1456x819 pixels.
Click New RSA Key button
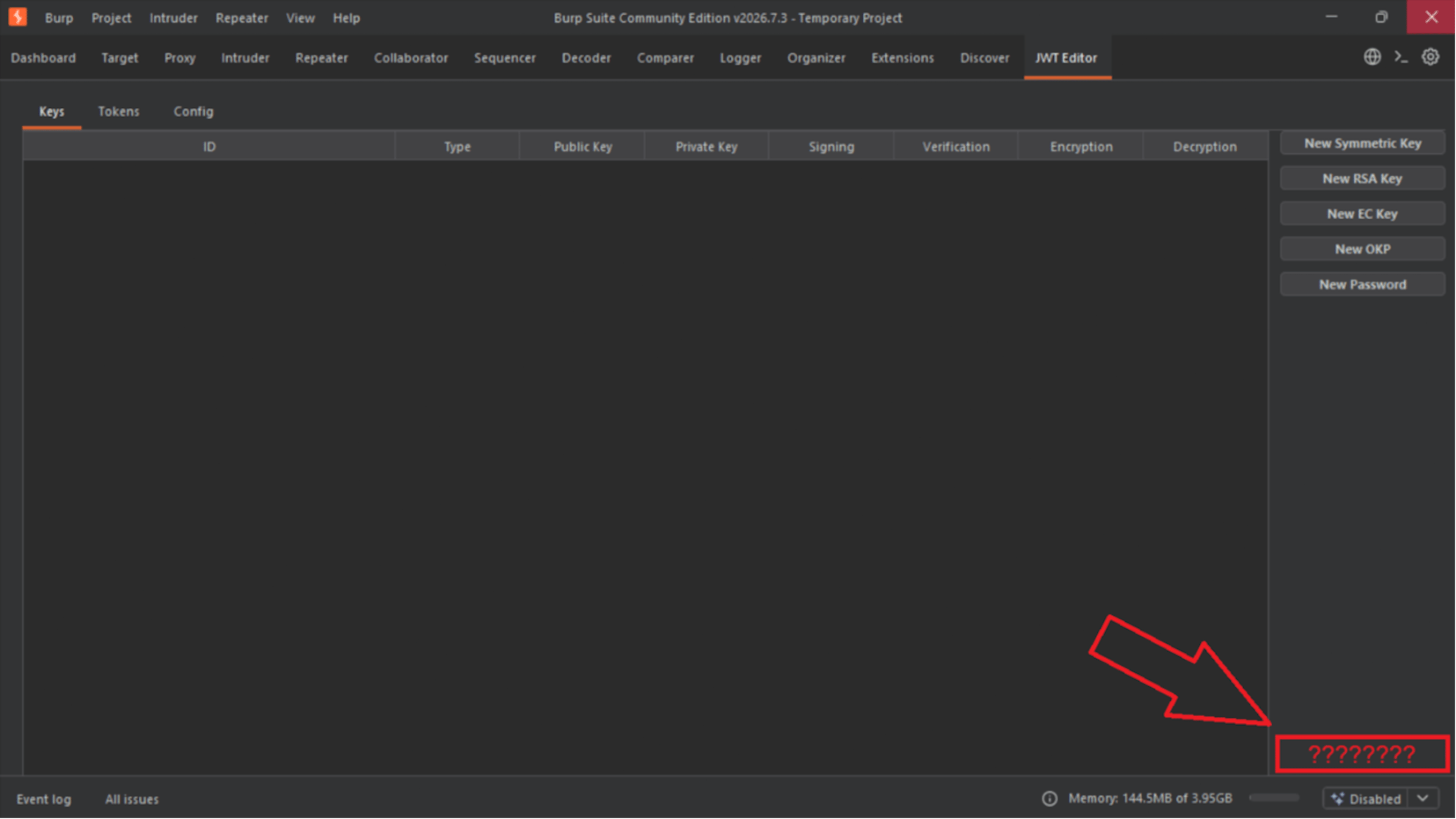1363,179
